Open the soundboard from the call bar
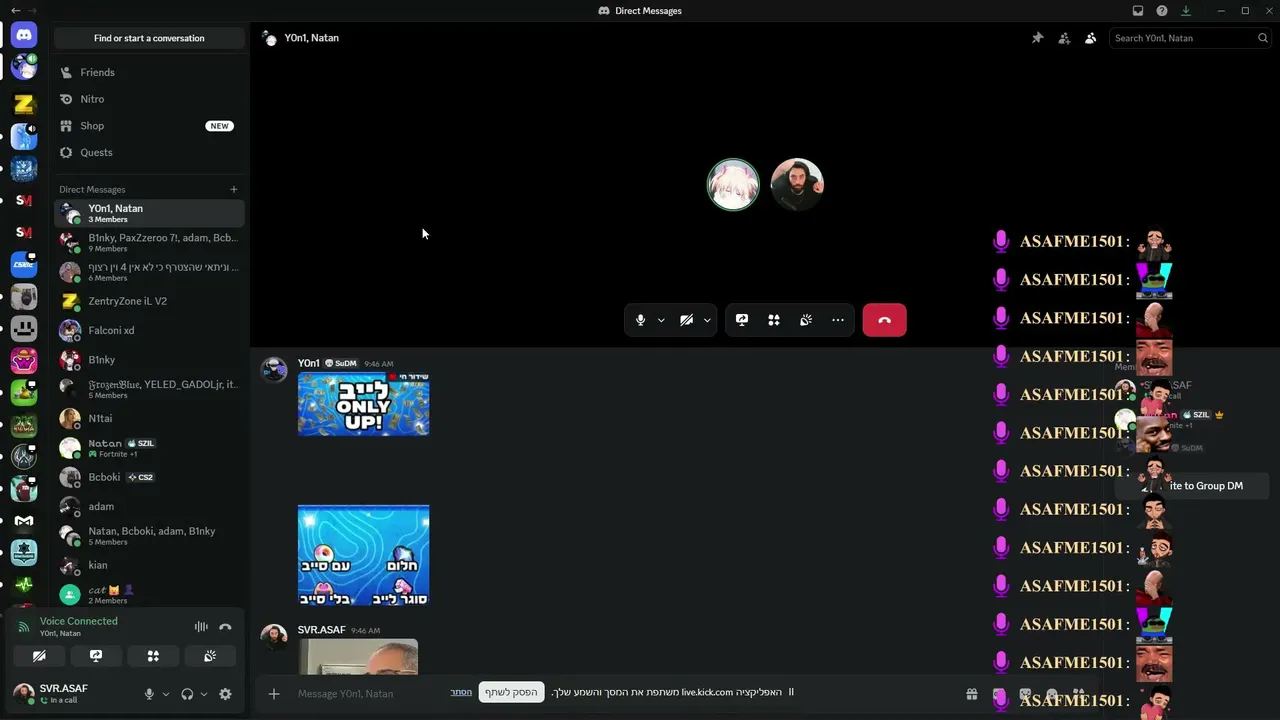 (x=806, y=320)
